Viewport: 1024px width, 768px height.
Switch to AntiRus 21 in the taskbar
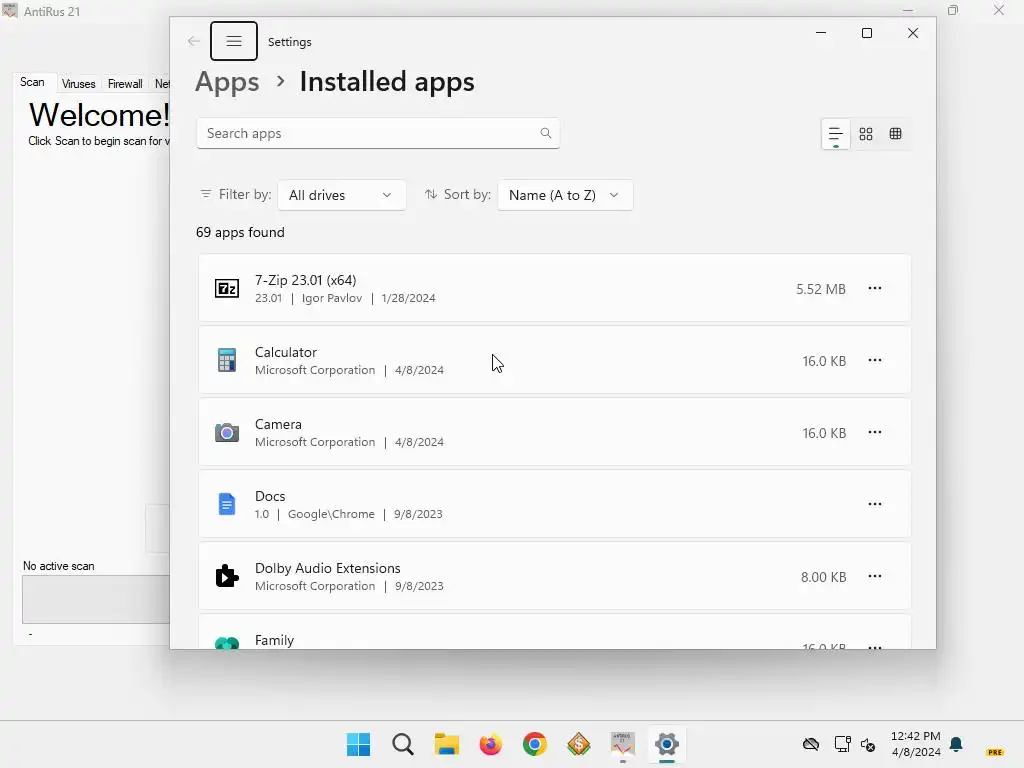tap(622, 744)
